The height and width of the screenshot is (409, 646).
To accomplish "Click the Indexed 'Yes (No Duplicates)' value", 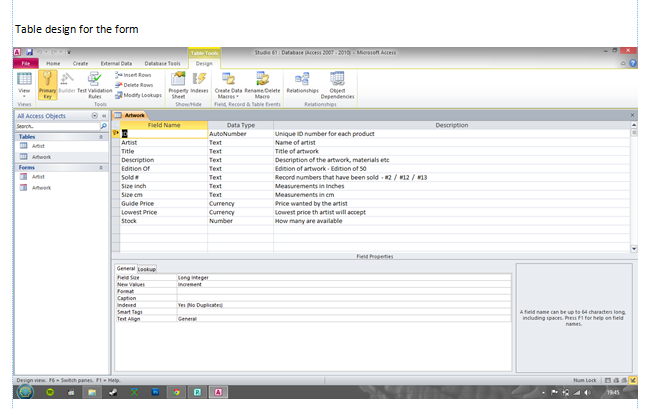I will tap(344, 305).
